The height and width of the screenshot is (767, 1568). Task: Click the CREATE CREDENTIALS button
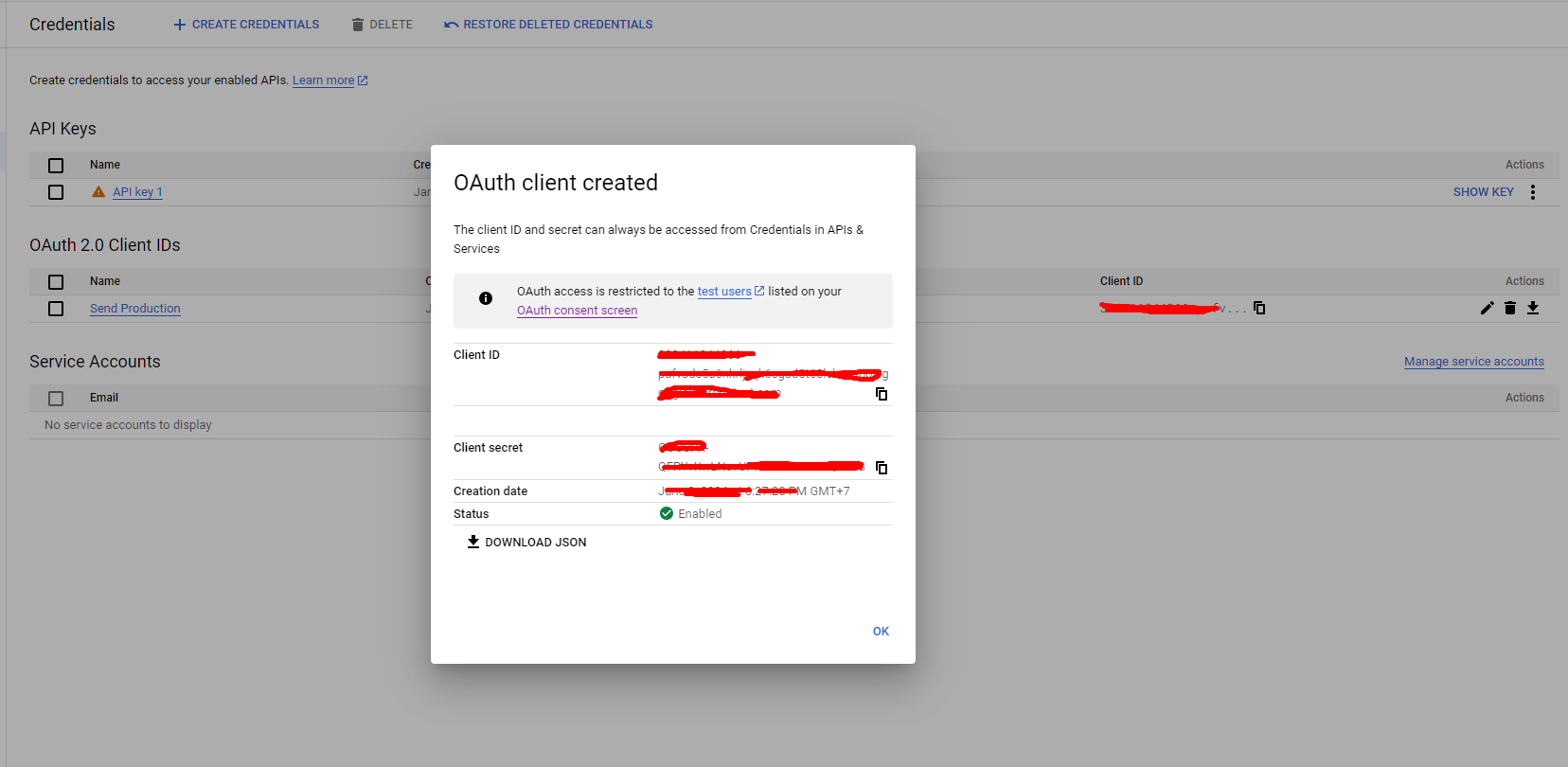(x=246, y=25)
